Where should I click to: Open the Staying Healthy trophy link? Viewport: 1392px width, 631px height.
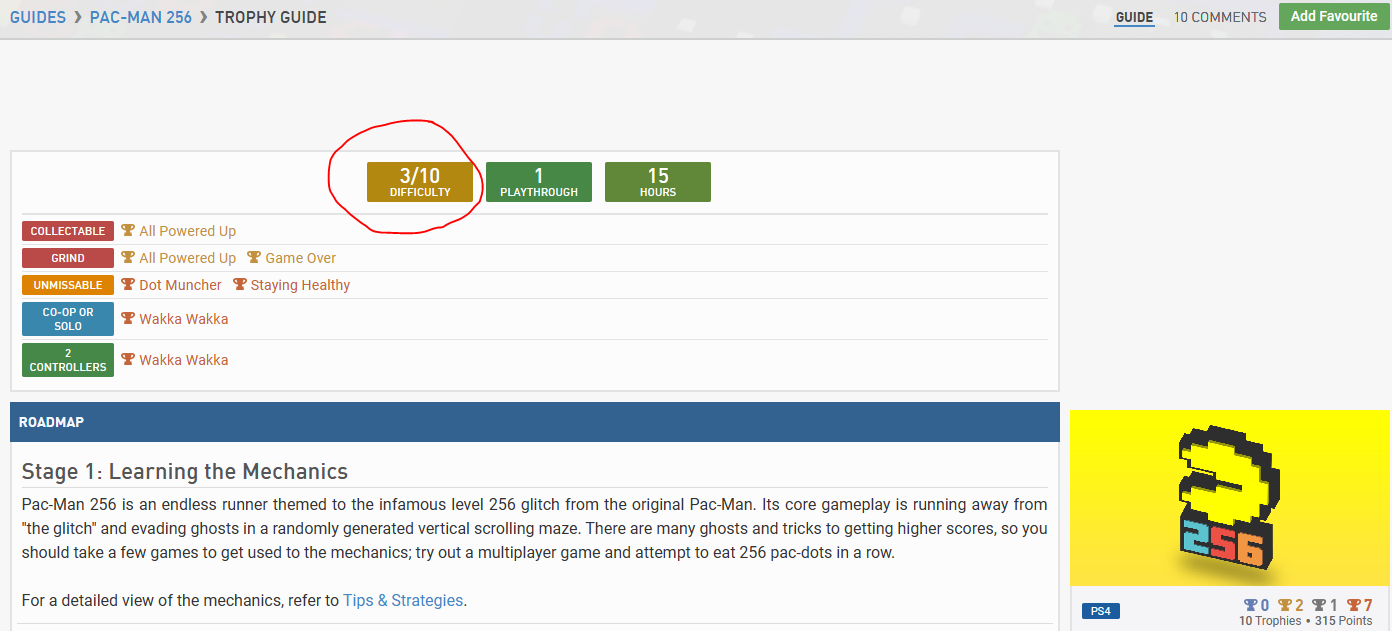301,285
